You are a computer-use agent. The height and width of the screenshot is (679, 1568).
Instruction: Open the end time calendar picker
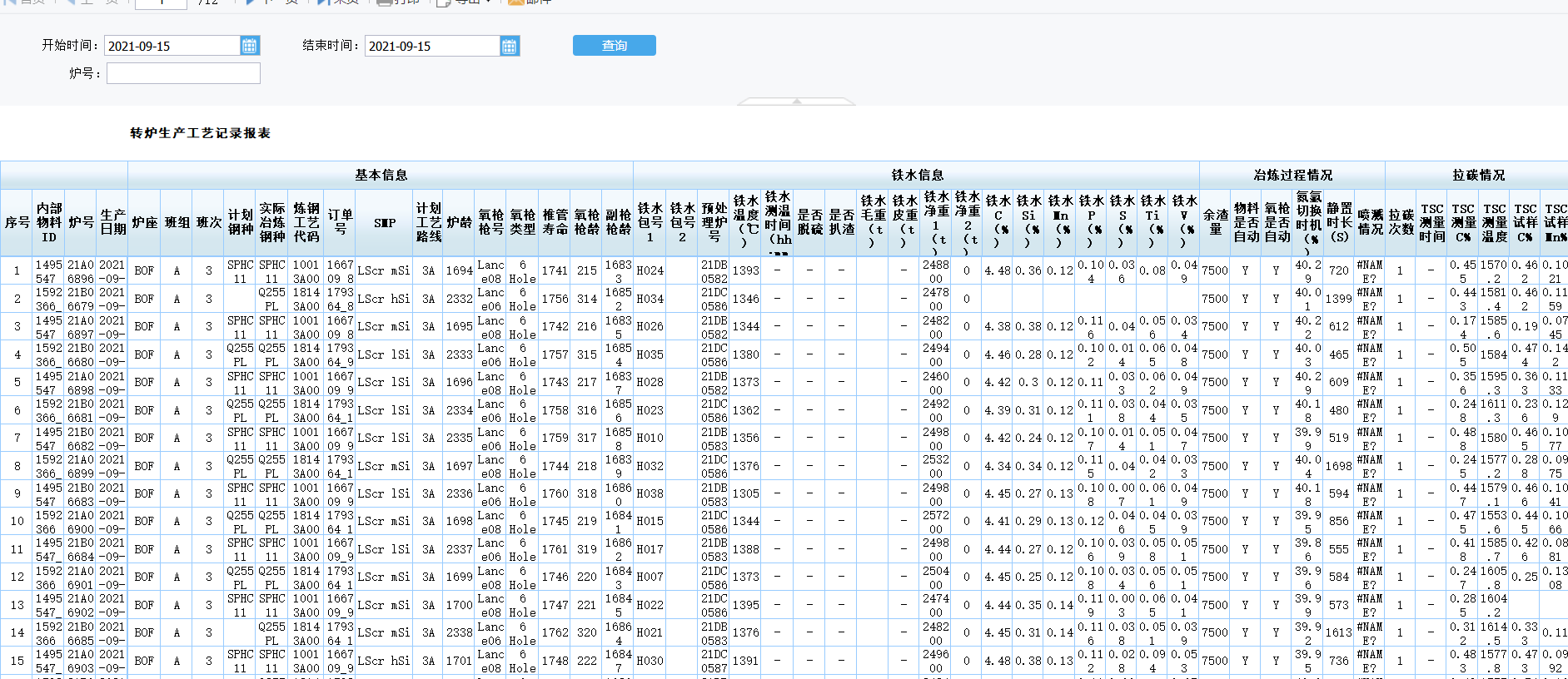pyautogui.click(x=509, y=46)
